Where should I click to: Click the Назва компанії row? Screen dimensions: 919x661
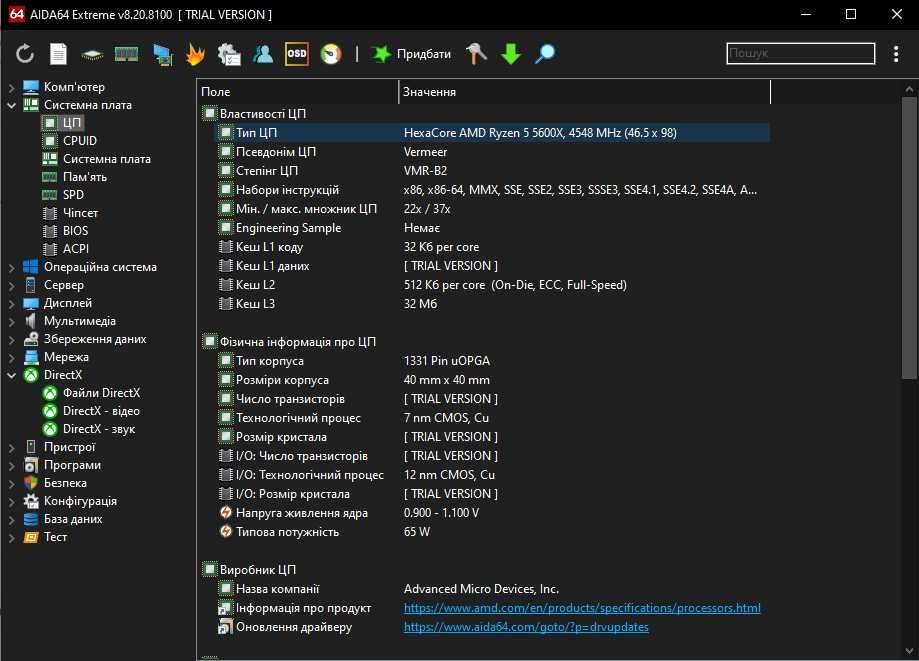pyautogui.click(x=492, y=589)
